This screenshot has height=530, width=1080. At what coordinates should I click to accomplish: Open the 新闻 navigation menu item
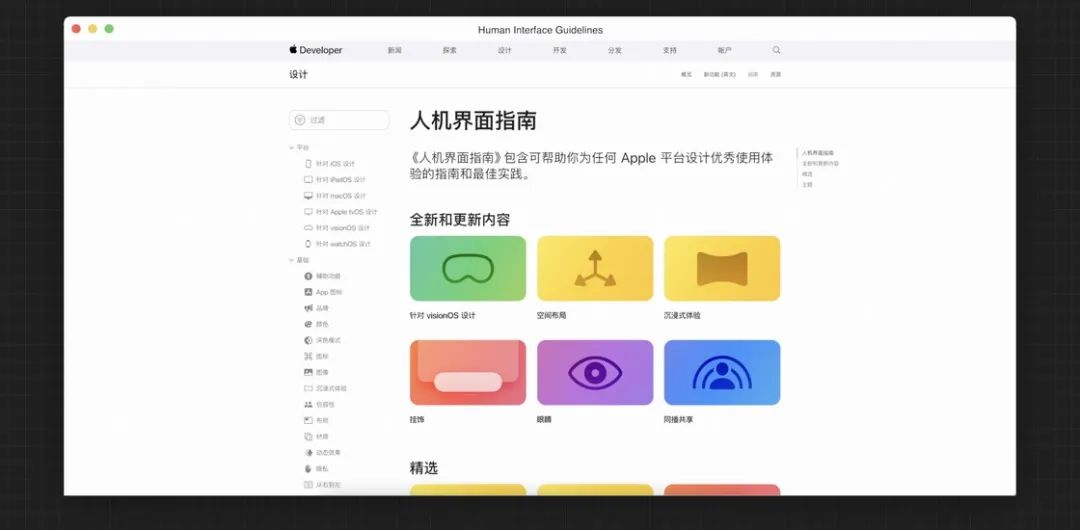tap(394, 50)
